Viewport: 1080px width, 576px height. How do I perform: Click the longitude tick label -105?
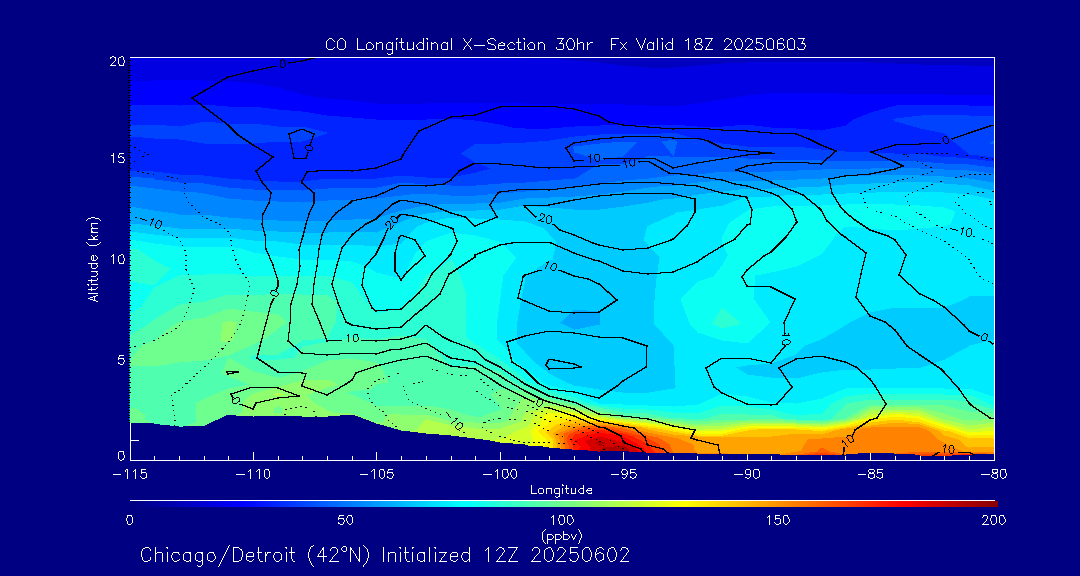coord(377,474)
